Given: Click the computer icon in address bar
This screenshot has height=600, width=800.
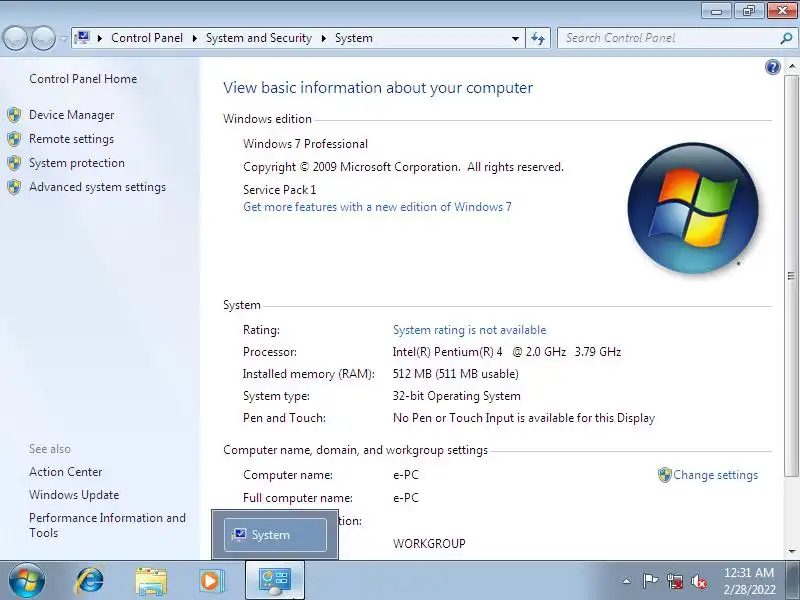Looking at the screenshot, I should tap(82, 38).
